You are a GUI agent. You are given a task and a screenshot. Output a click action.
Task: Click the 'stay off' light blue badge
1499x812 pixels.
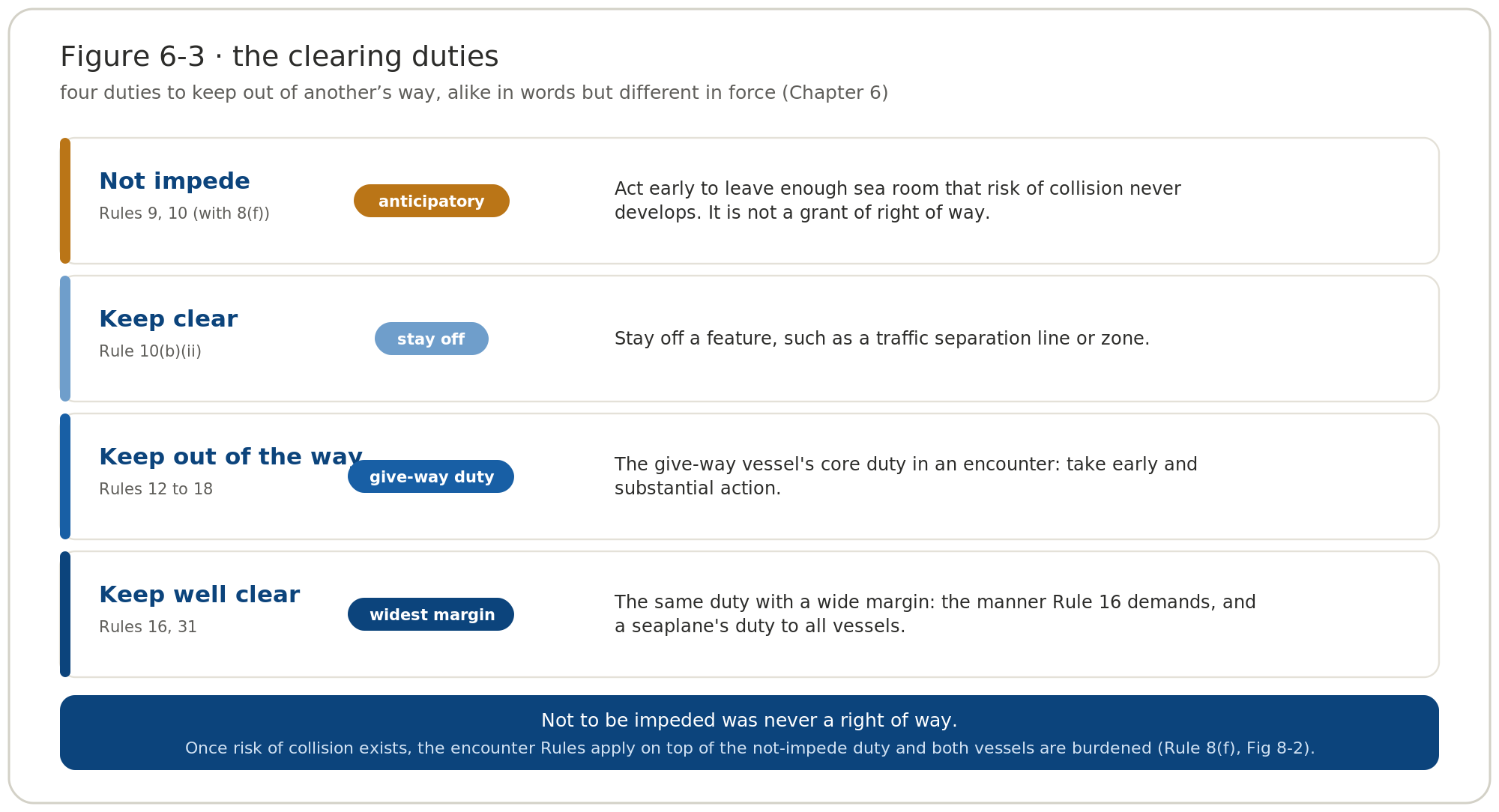(432, 339)
